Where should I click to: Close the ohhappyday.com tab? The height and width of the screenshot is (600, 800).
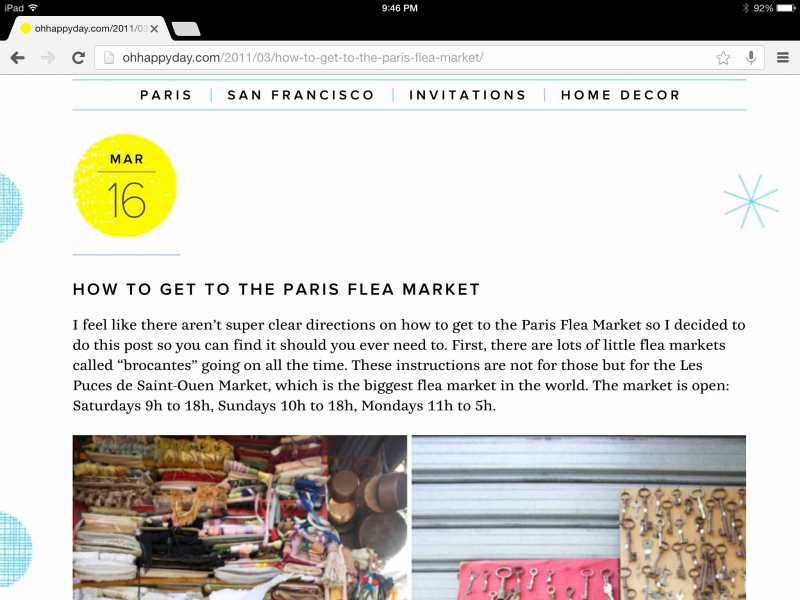154,29
